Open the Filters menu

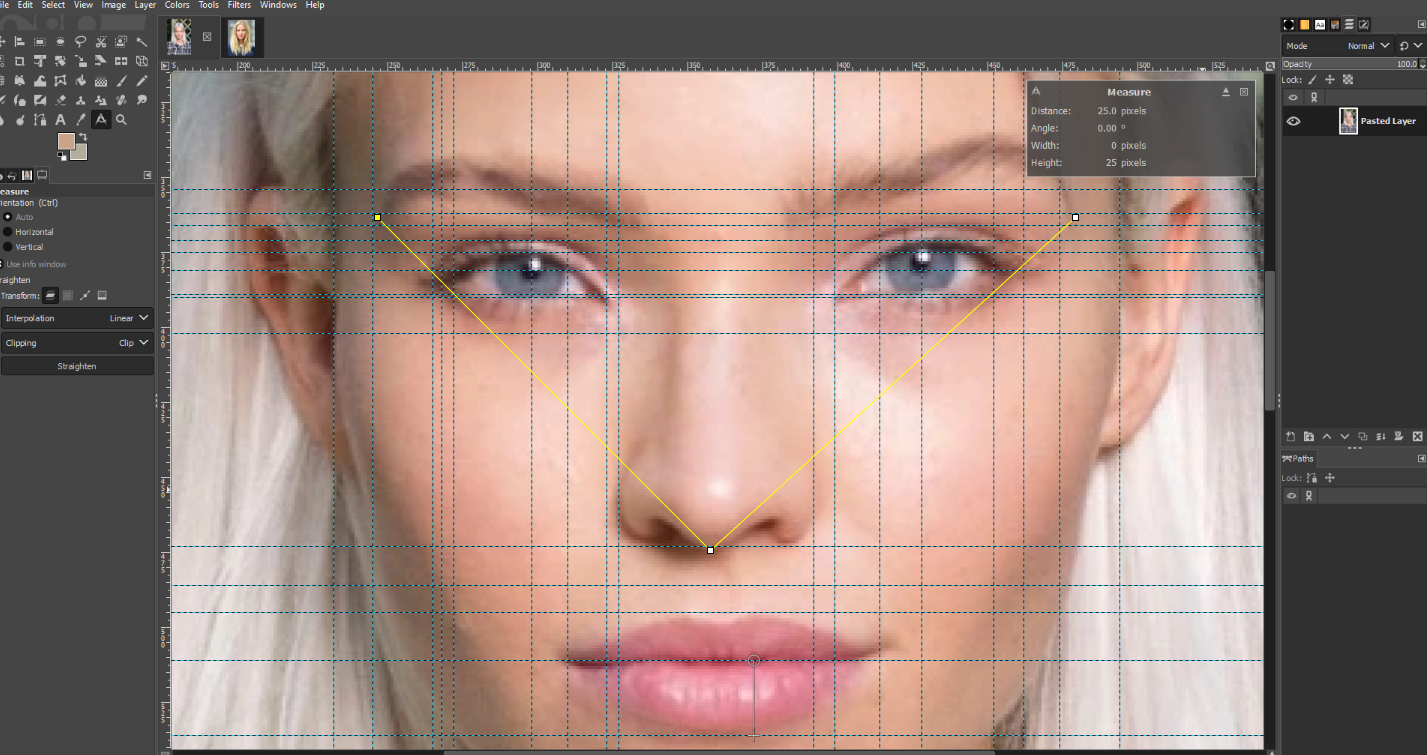pos(239,5)
